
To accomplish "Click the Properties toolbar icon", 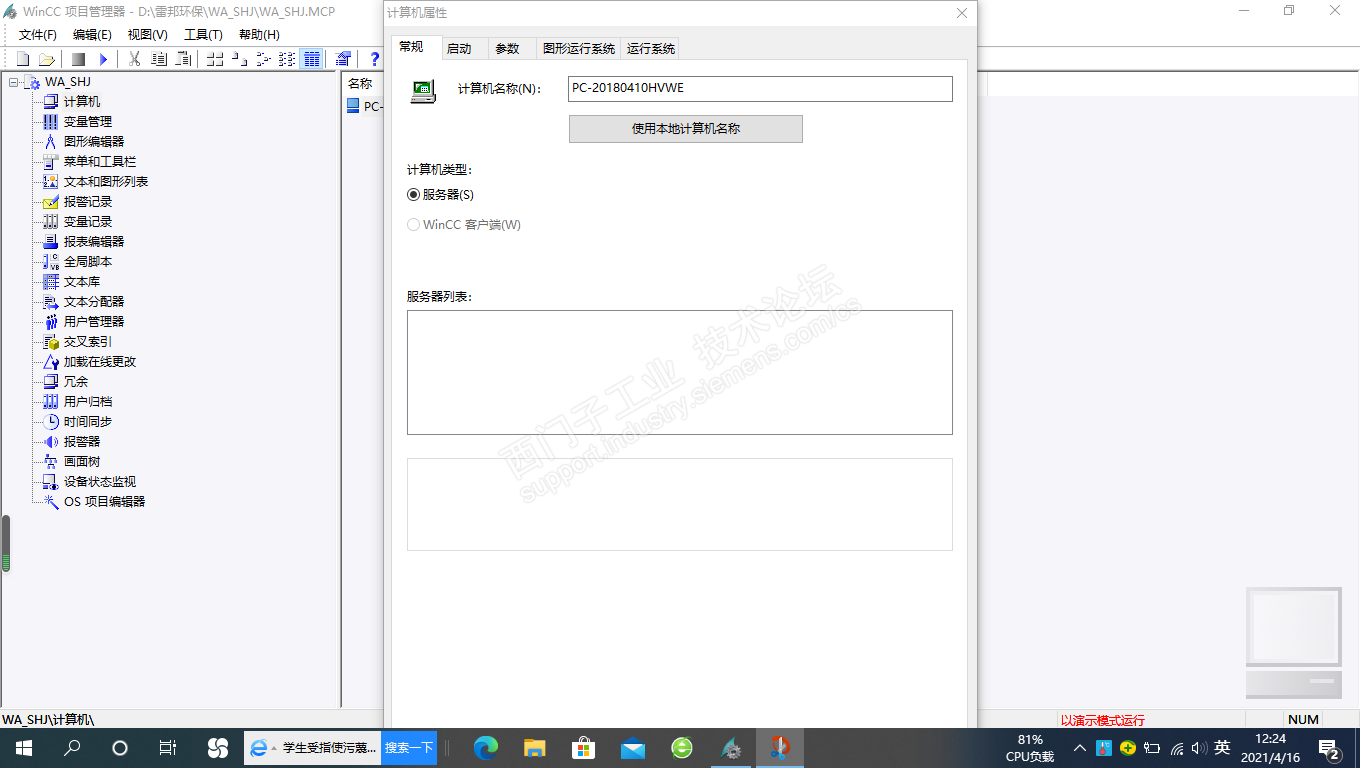I will point(343,59).
